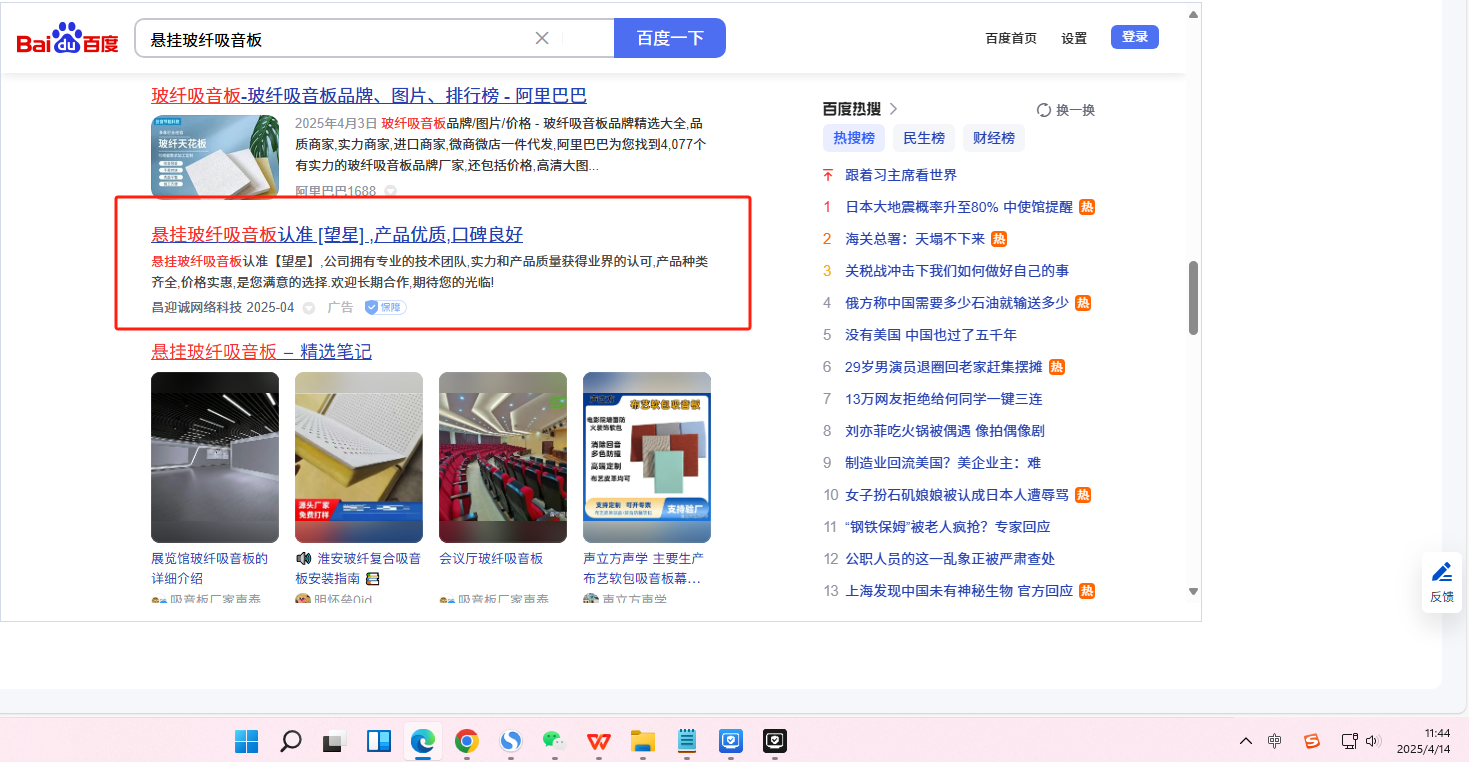Open WeChat from the taskbar
Screen dimensions: 1469x762
coord(553,741)
